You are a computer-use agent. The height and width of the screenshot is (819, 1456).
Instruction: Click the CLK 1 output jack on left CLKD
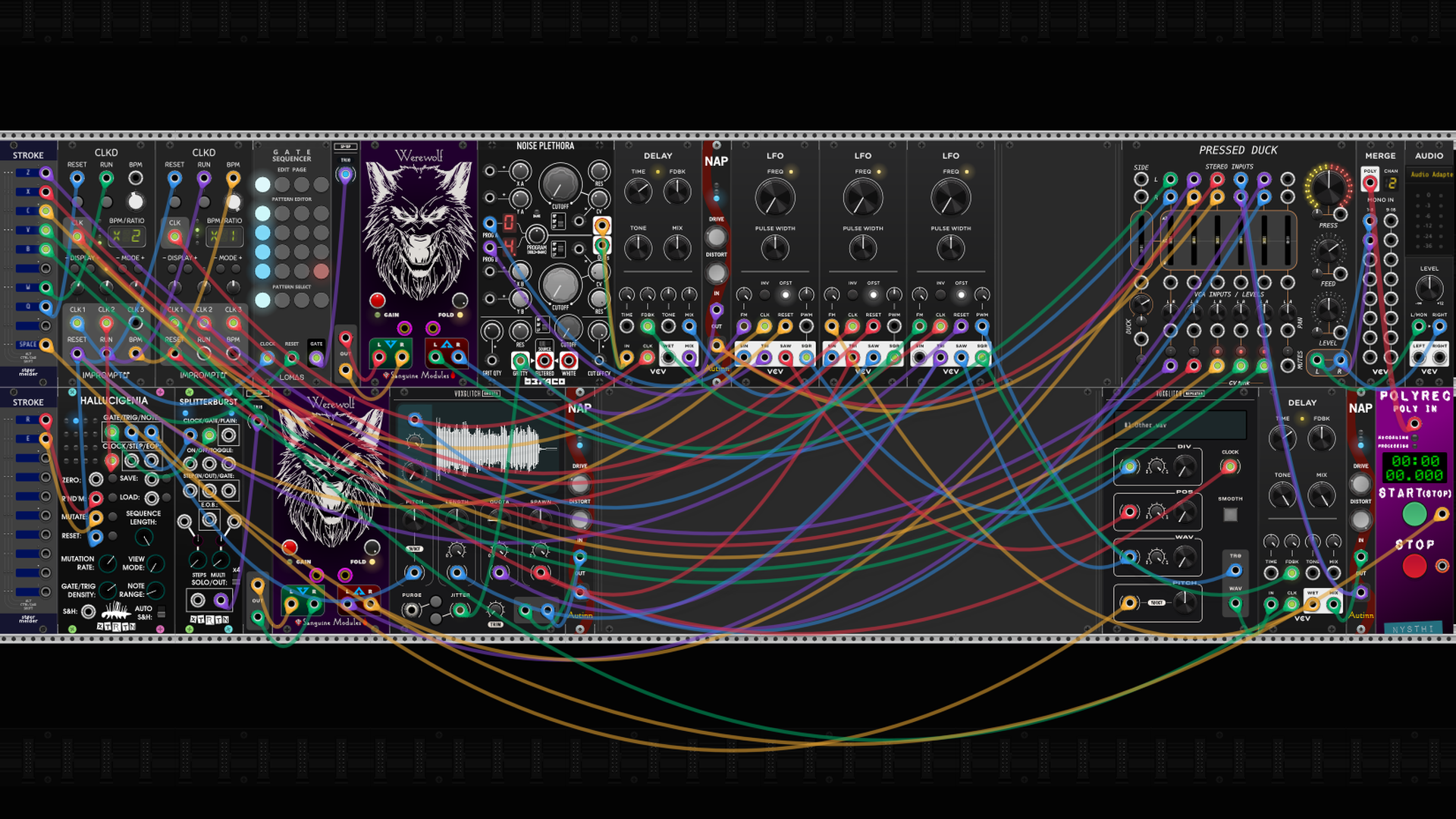[x=77, y=323]
